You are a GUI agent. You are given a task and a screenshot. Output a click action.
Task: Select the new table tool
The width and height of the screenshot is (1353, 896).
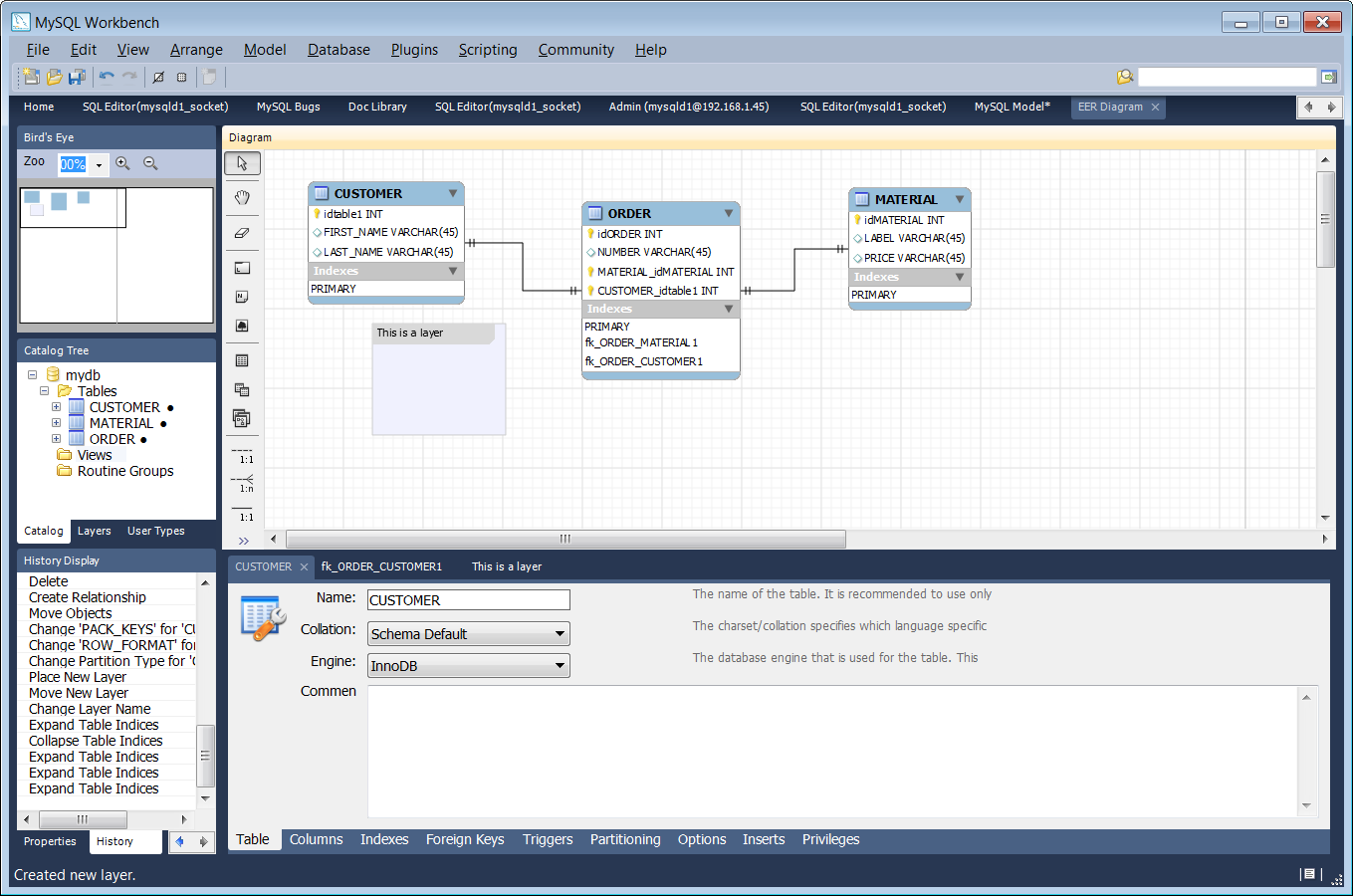pyautogui.click(x=242, y=361)
